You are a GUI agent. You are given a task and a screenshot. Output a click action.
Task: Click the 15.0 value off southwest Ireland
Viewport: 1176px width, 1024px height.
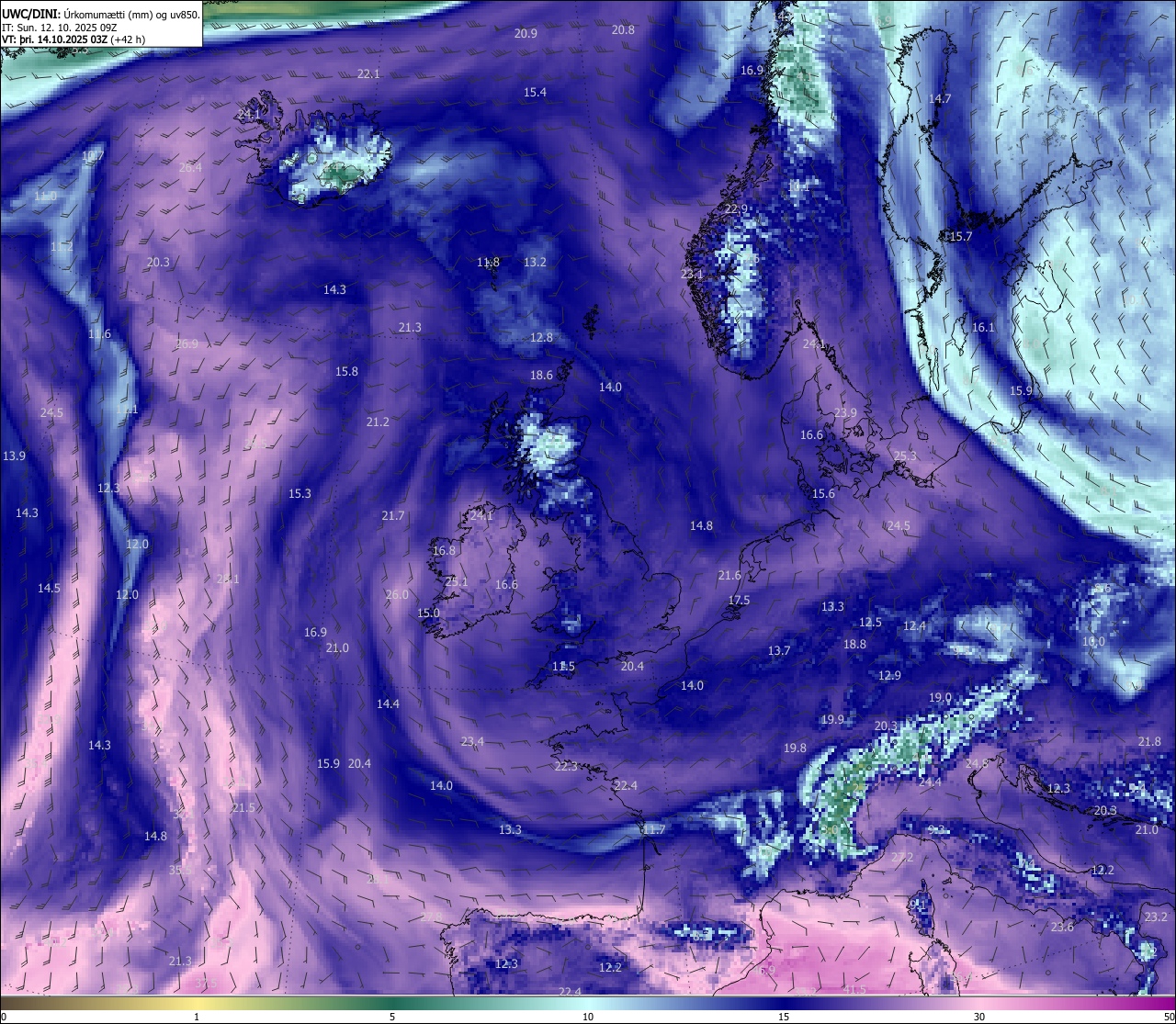(x=428, y=613)
